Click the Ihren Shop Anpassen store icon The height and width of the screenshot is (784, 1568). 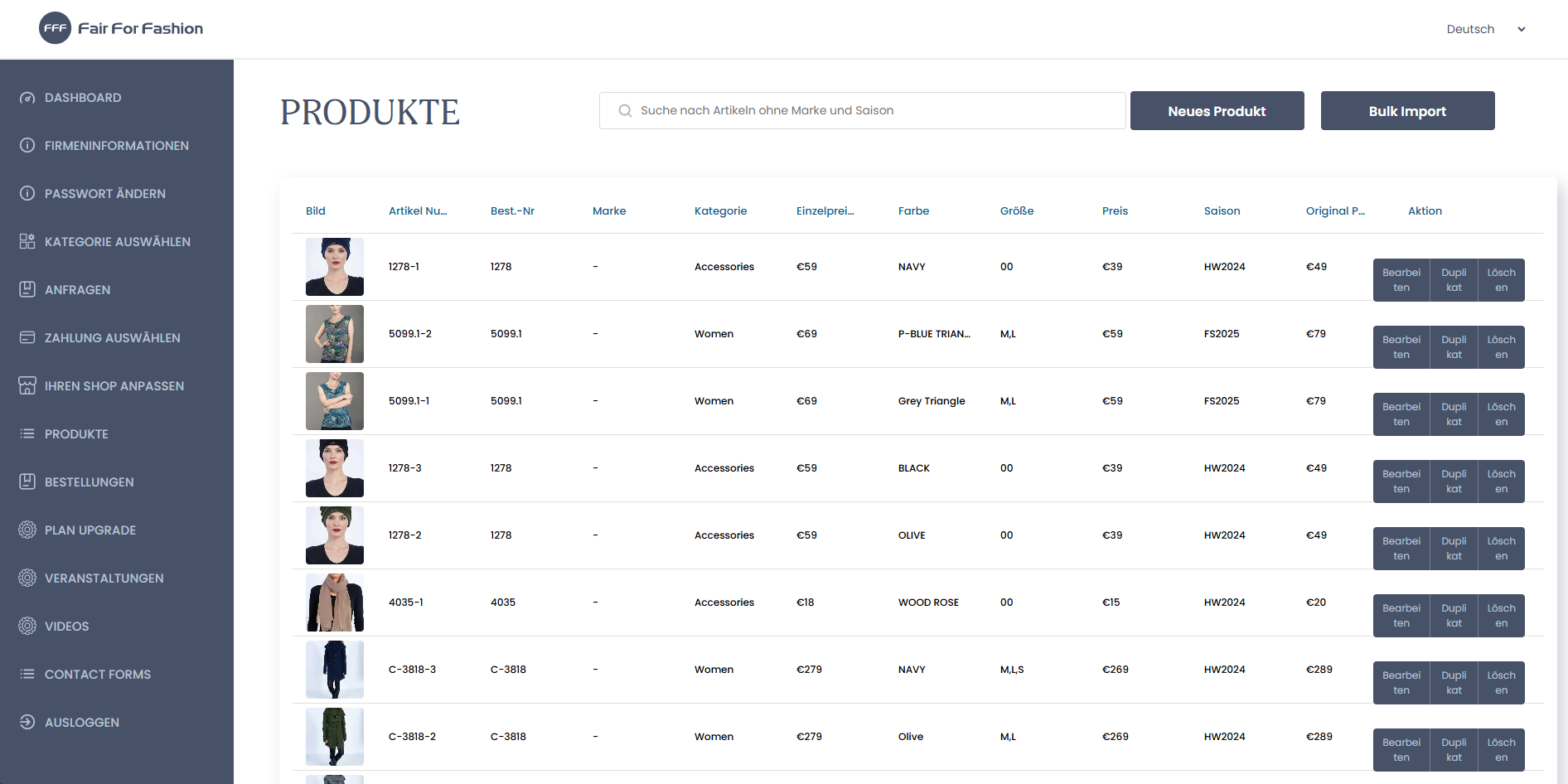[27, 386]
